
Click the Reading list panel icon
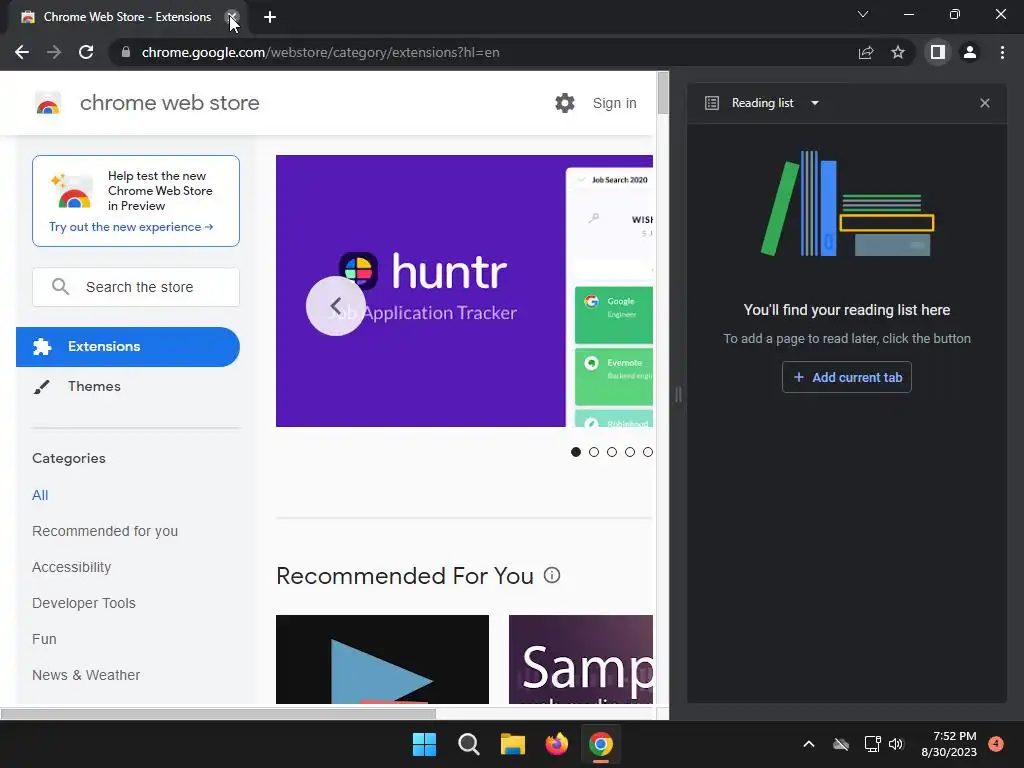712,103
